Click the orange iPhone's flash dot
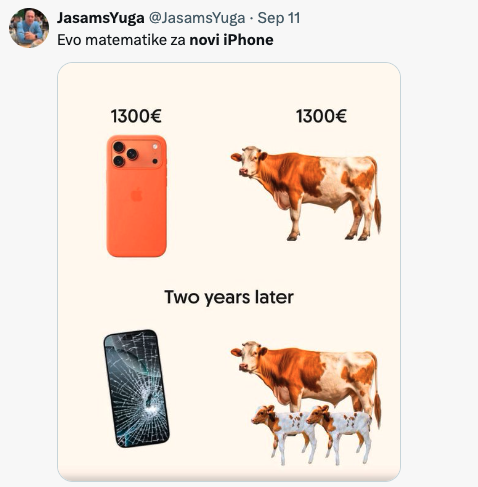The height and width of the screenshot is (487, 478). tap(155, 147)
